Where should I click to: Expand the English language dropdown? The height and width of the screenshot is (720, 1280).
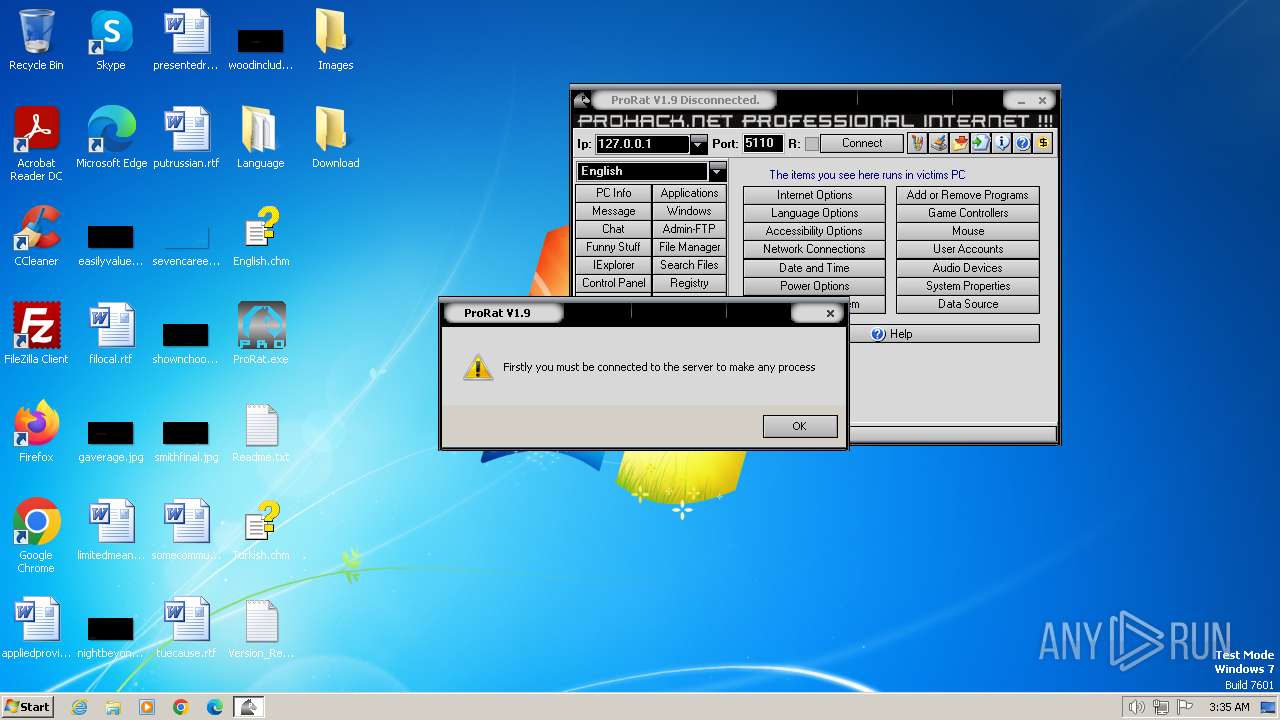[x=717, y=172]
